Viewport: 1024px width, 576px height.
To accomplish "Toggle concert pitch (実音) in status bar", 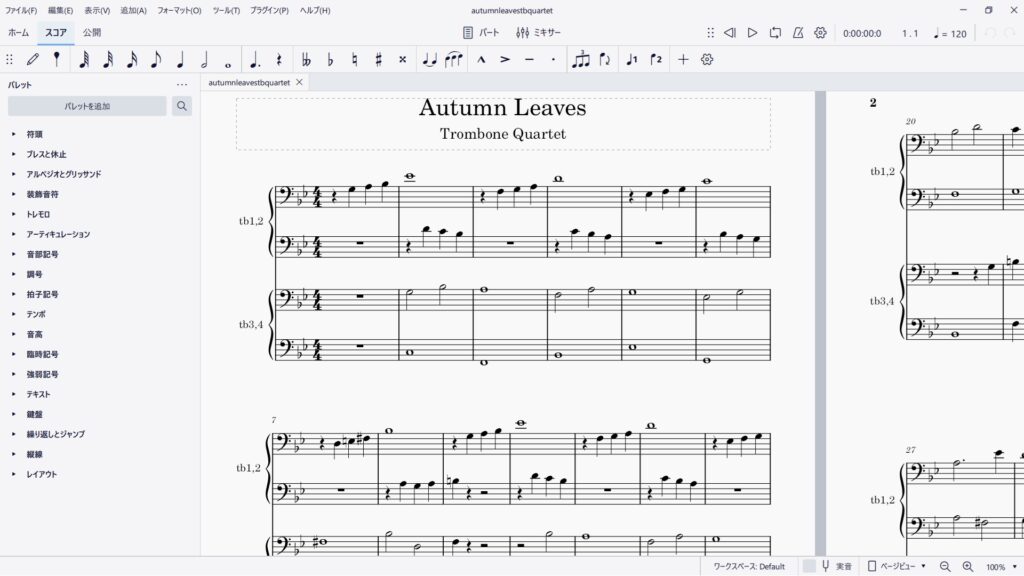I will [836, 566].
